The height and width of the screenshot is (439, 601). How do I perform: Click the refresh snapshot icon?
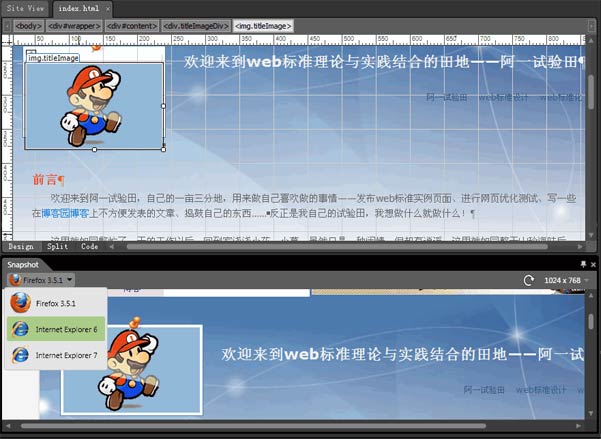529,280
